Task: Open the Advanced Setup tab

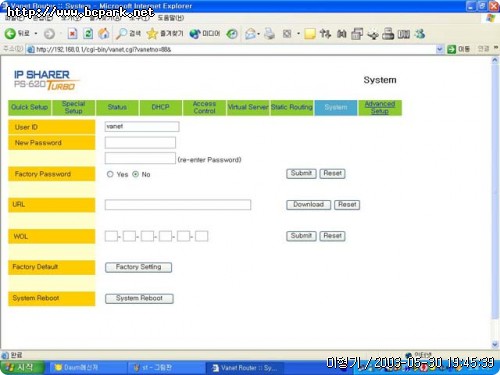Action: coord(380,107)
